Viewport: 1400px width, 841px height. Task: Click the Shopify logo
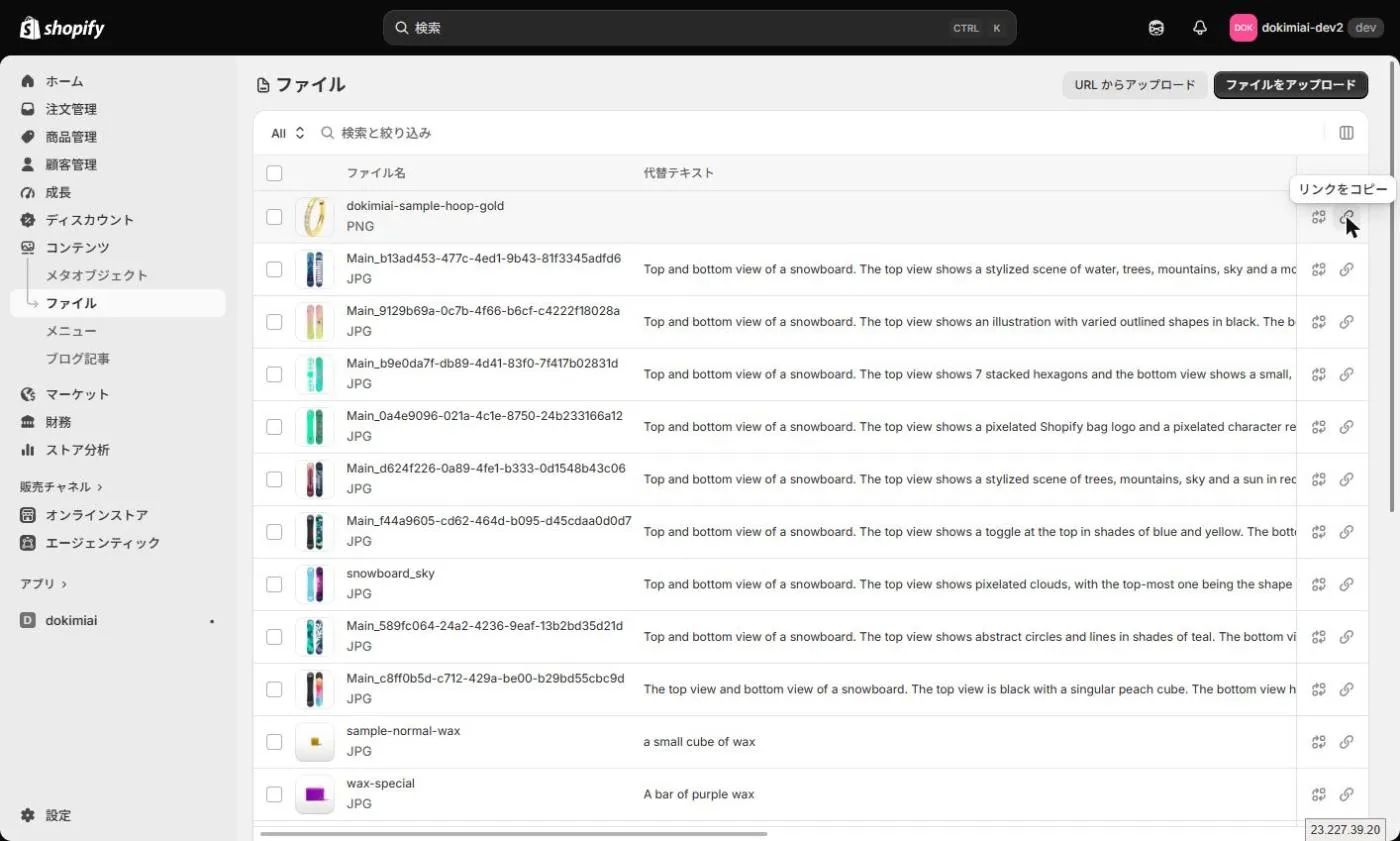pos(62,28)
